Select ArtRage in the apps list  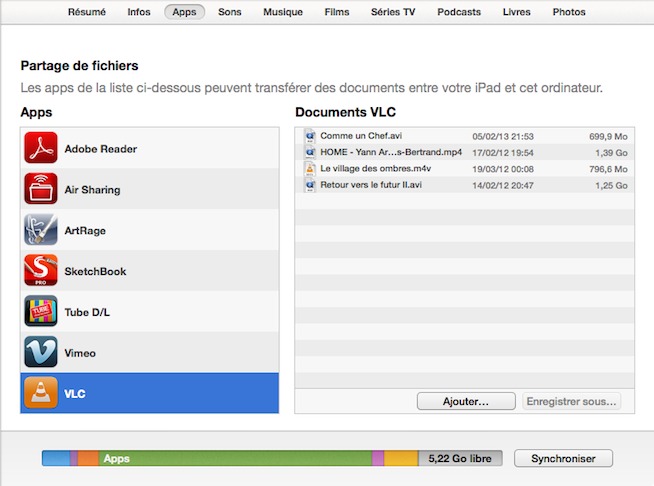click(x=150, y=230)
